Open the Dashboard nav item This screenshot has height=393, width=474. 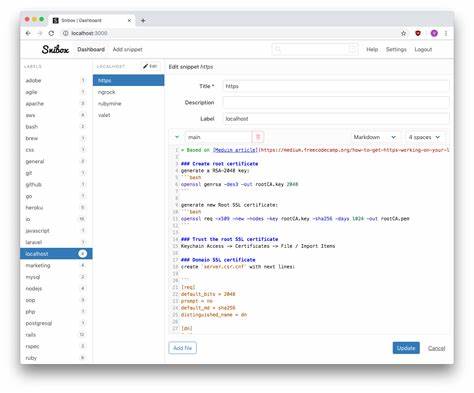point(91,49)
